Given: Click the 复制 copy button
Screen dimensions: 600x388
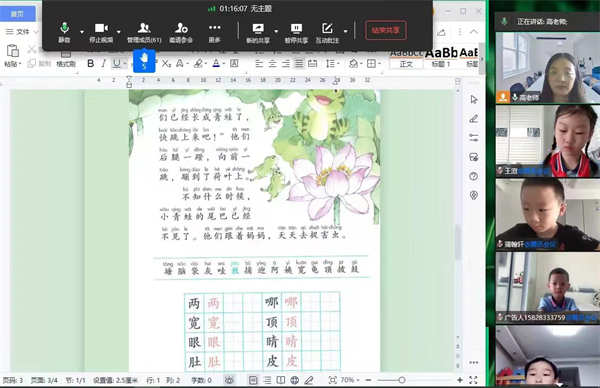Looking at the screenshot, I should (39, 64).
